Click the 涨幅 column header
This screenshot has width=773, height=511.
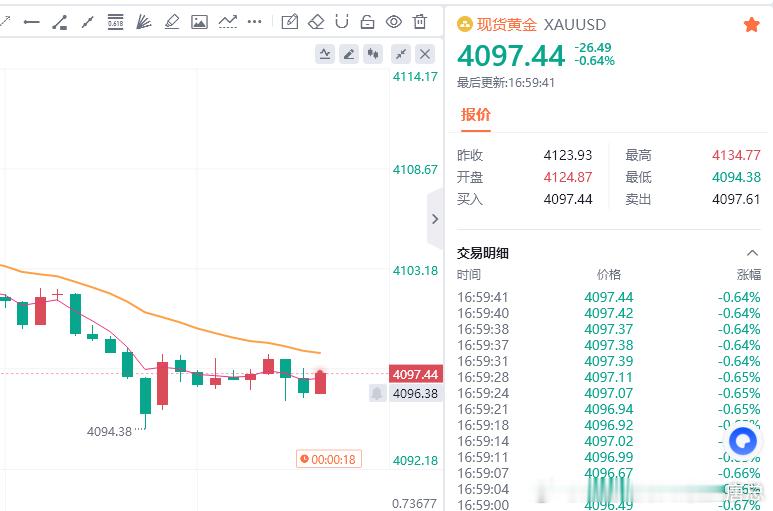(x=748, y=274)
